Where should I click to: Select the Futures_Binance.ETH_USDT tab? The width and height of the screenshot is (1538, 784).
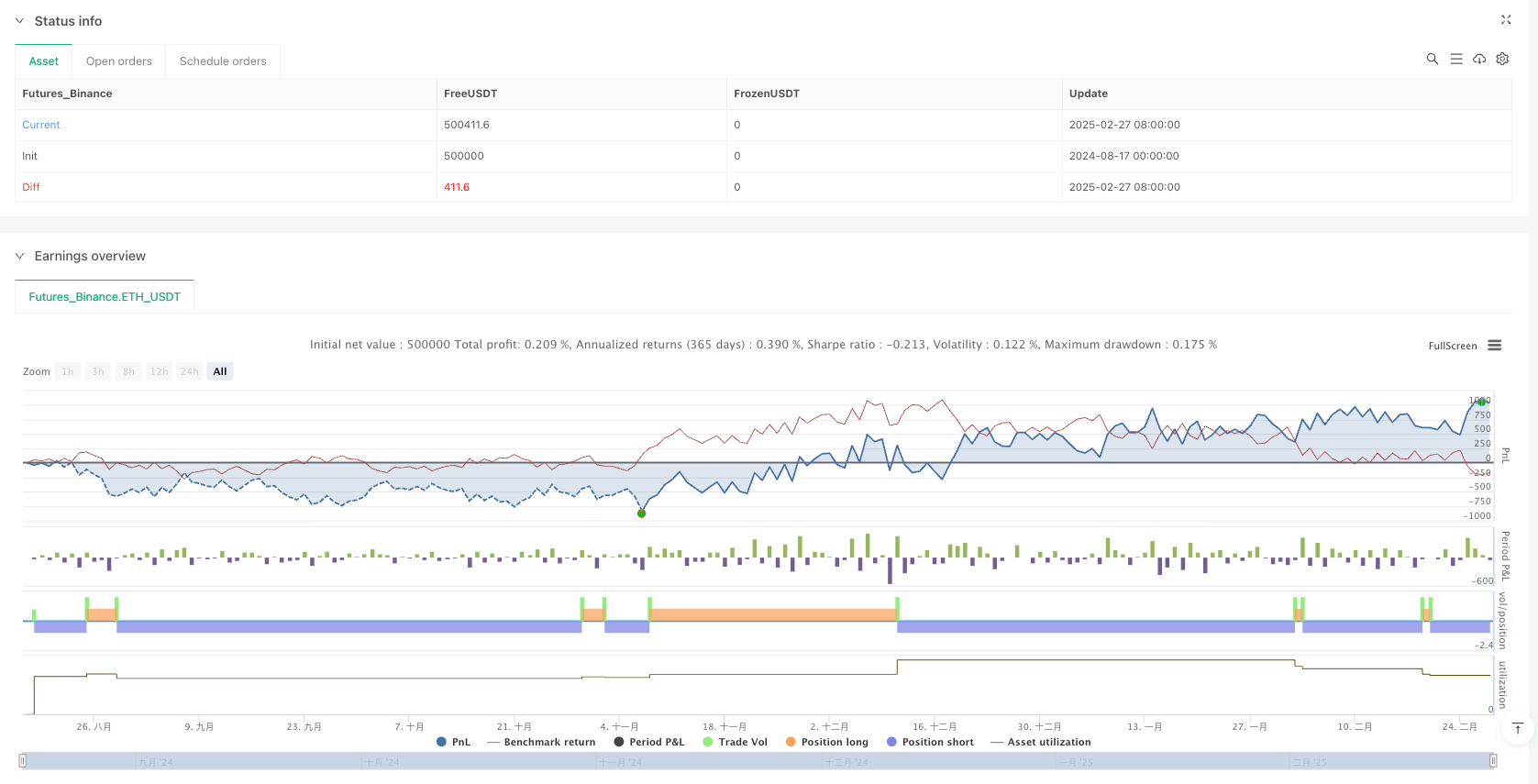coord(105,297)
